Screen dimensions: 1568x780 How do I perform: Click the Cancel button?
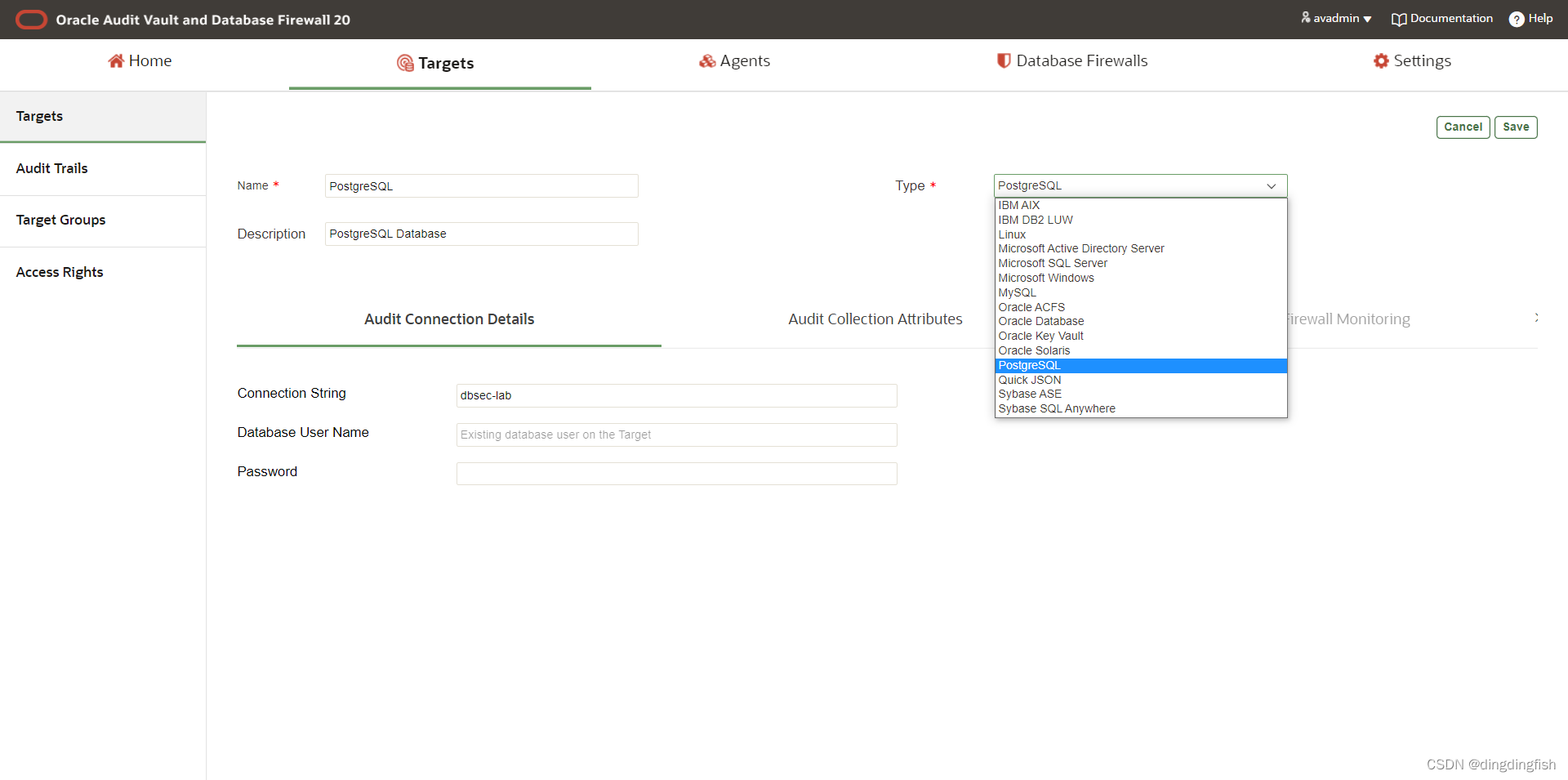pos(1463,127)
